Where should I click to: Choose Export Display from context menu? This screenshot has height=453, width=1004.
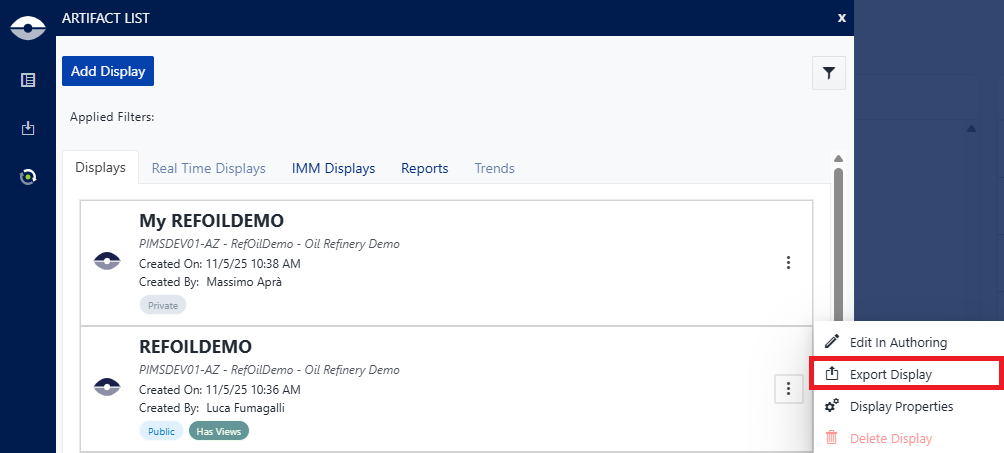pyautogui.click(x=890, y=374)
